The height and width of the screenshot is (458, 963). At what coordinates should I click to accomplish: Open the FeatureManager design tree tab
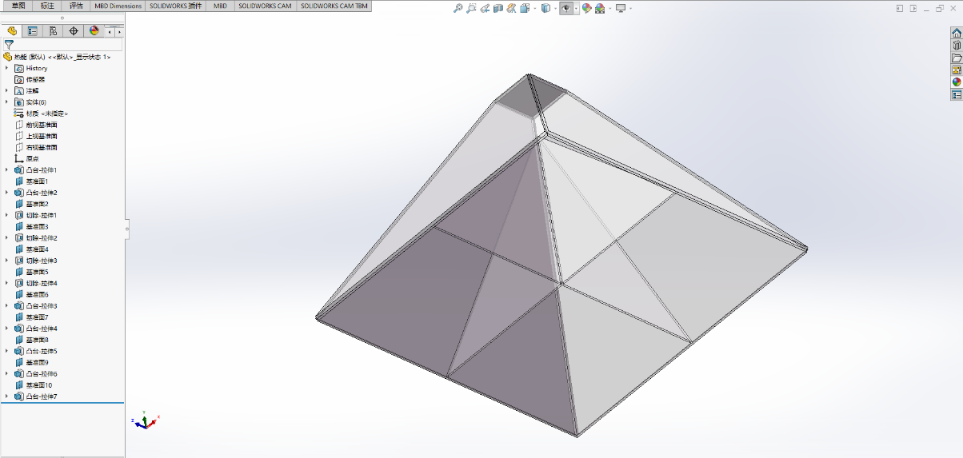tap(12, 31)
